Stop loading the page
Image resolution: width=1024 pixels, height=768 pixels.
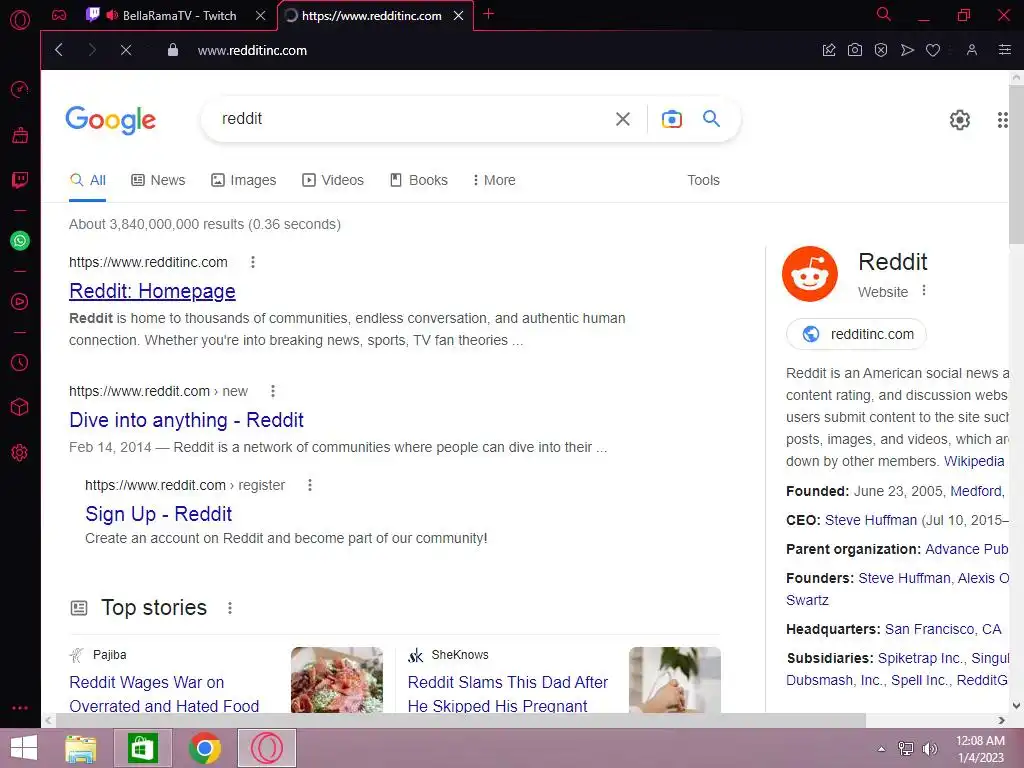(126, 50)
